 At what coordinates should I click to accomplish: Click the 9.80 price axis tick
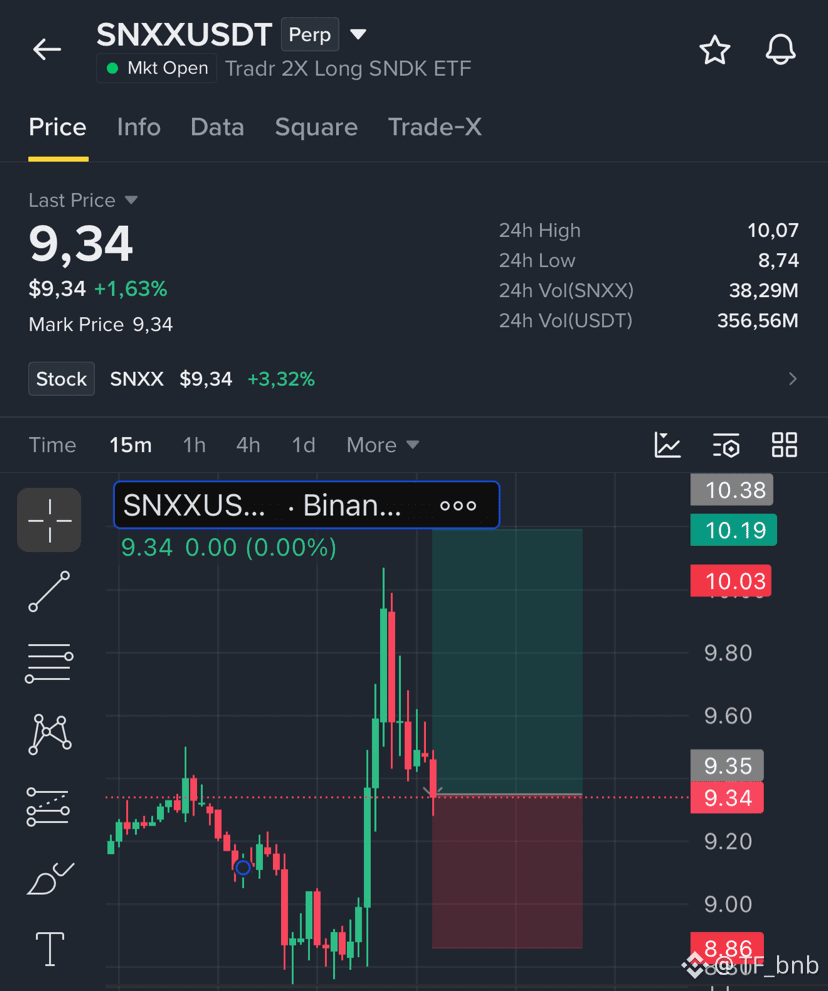coord(728,653)
